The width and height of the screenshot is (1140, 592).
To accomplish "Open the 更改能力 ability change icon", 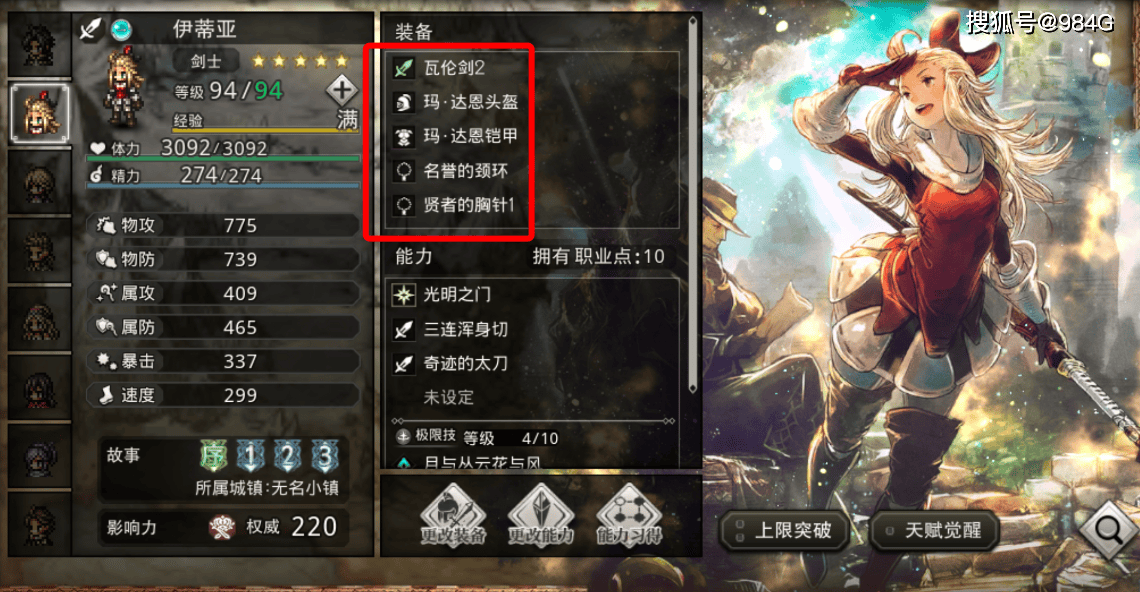I will click(540, 515).
